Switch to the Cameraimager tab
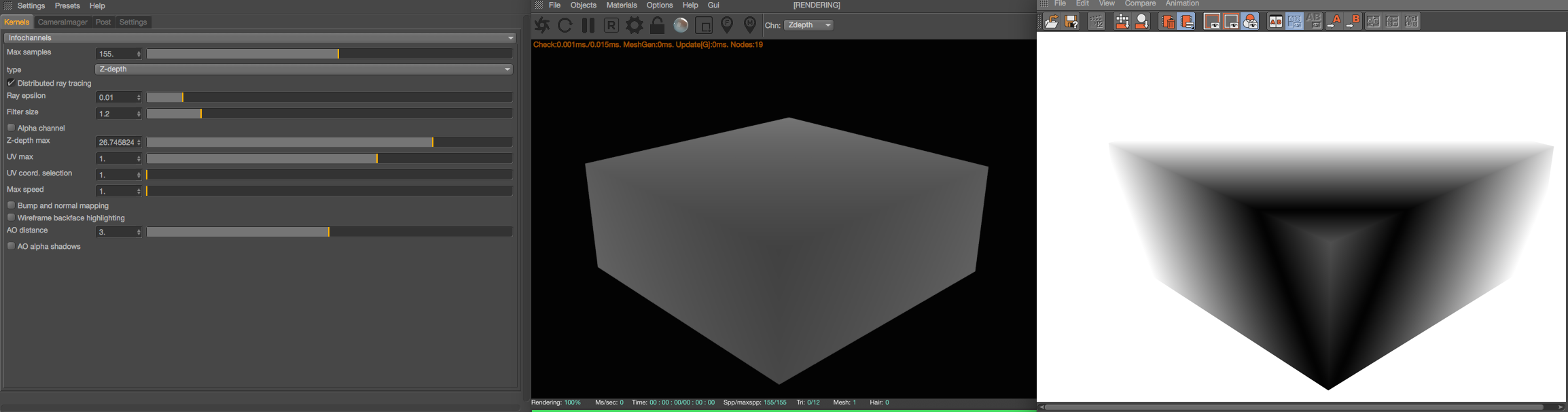1568x412 pixels. [x=63, y=22]
